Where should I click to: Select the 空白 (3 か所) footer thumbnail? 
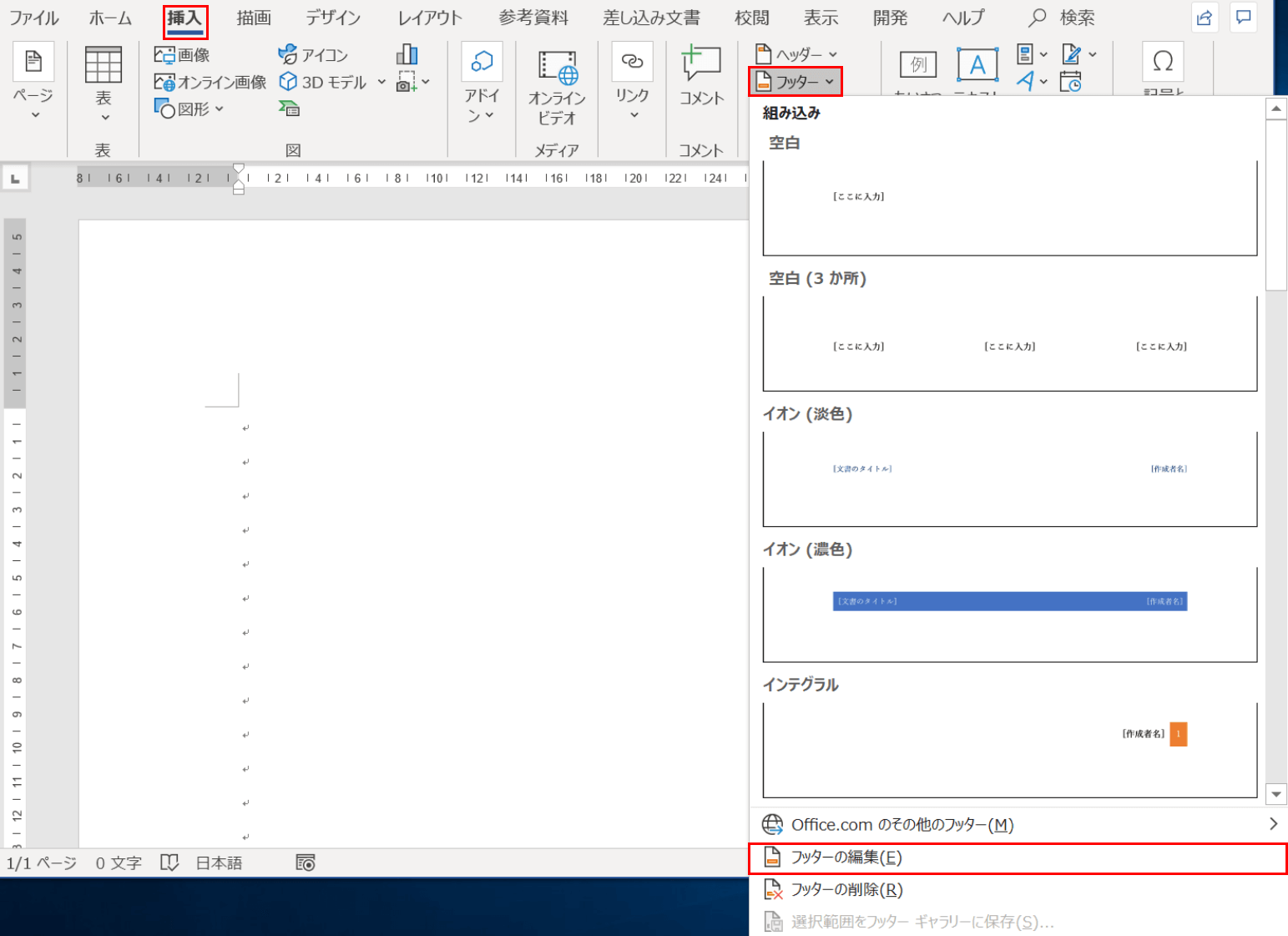(x=1010, y=343)
